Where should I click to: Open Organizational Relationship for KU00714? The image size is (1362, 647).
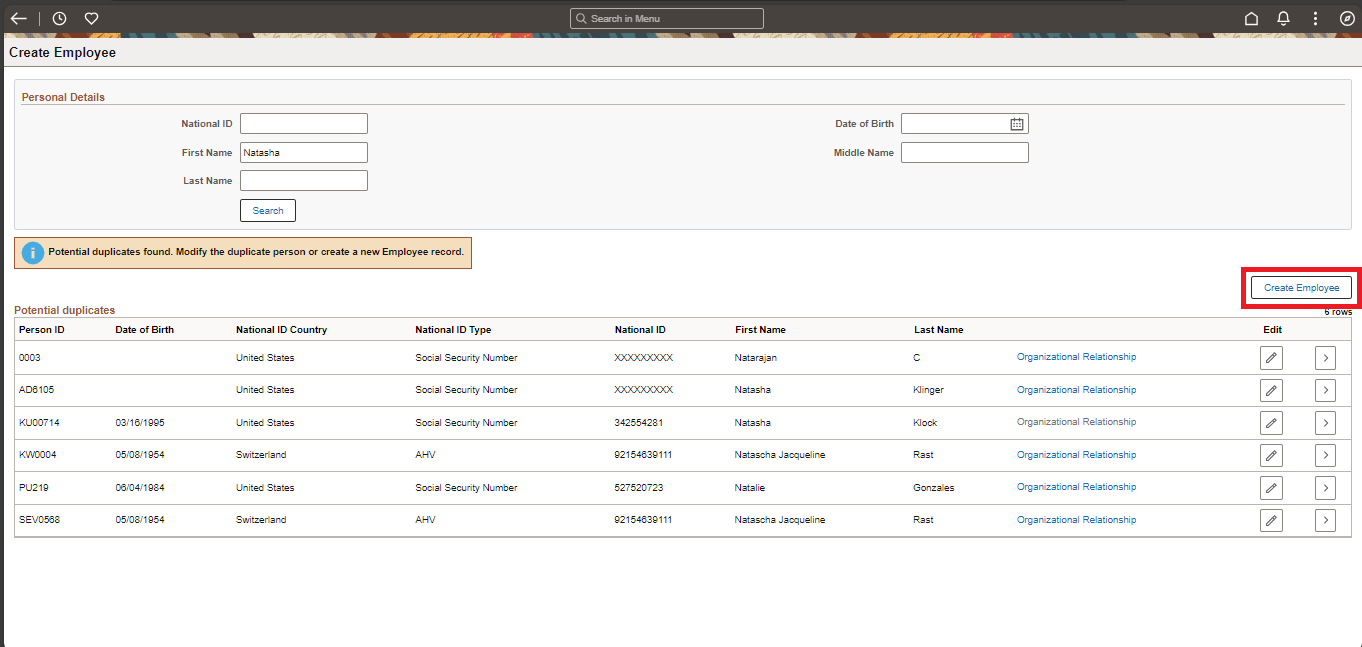pos(1076,422)
